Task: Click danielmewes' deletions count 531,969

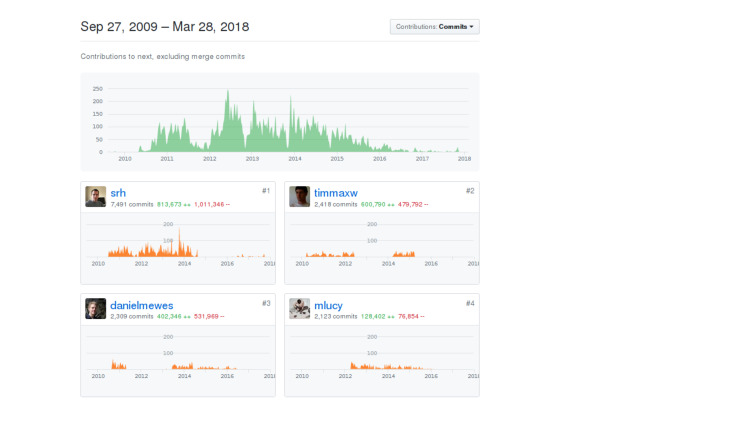Action: (x=209, y=316)
